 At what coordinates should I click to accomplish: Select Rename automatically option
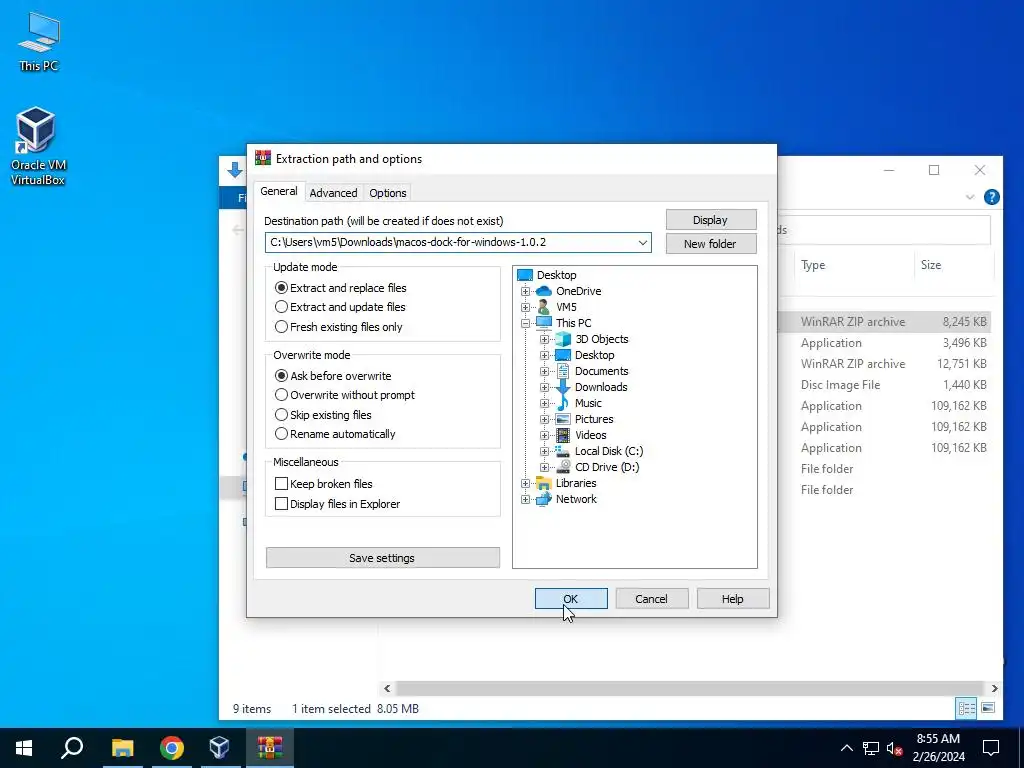[x=335, y=434]
